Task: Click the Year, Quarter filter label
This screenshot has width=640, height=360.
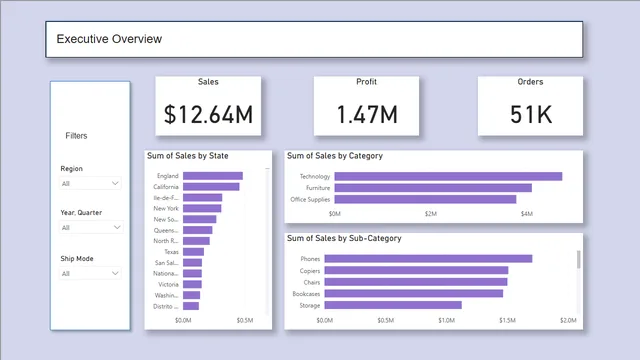Action: (81, 213)
